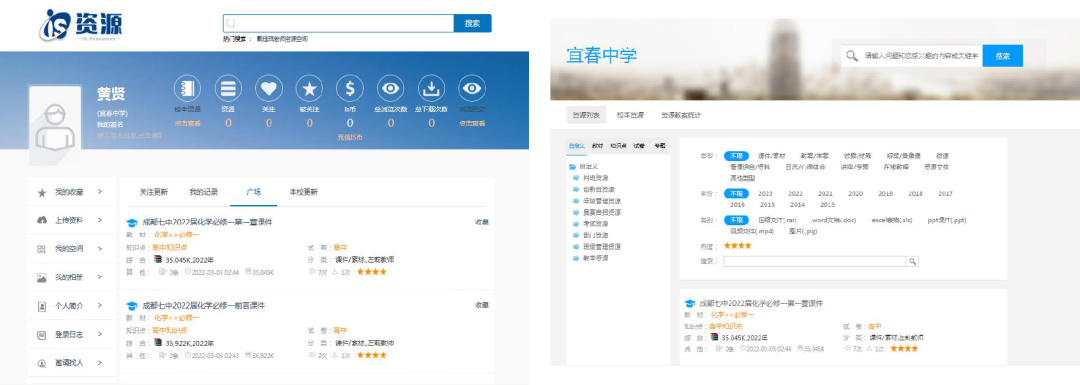Click graduation cap icon of 前言课件 resource
The image size is (1080, 385).
coord(132,306)
